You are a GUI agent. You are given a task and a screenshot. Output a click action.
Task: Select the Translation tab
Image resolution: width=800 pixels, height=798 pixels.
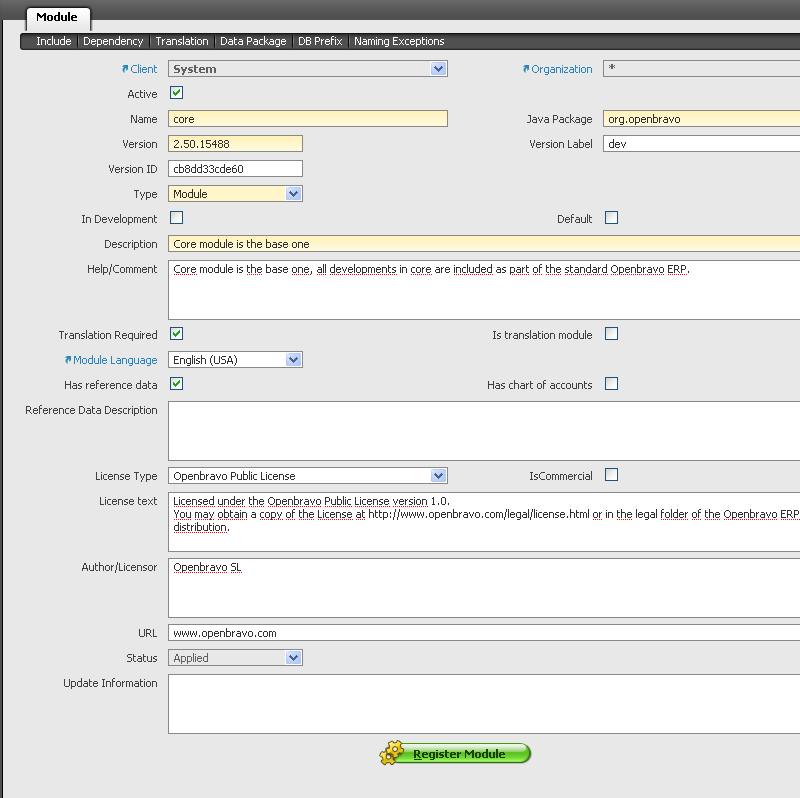tap(182, 41)
